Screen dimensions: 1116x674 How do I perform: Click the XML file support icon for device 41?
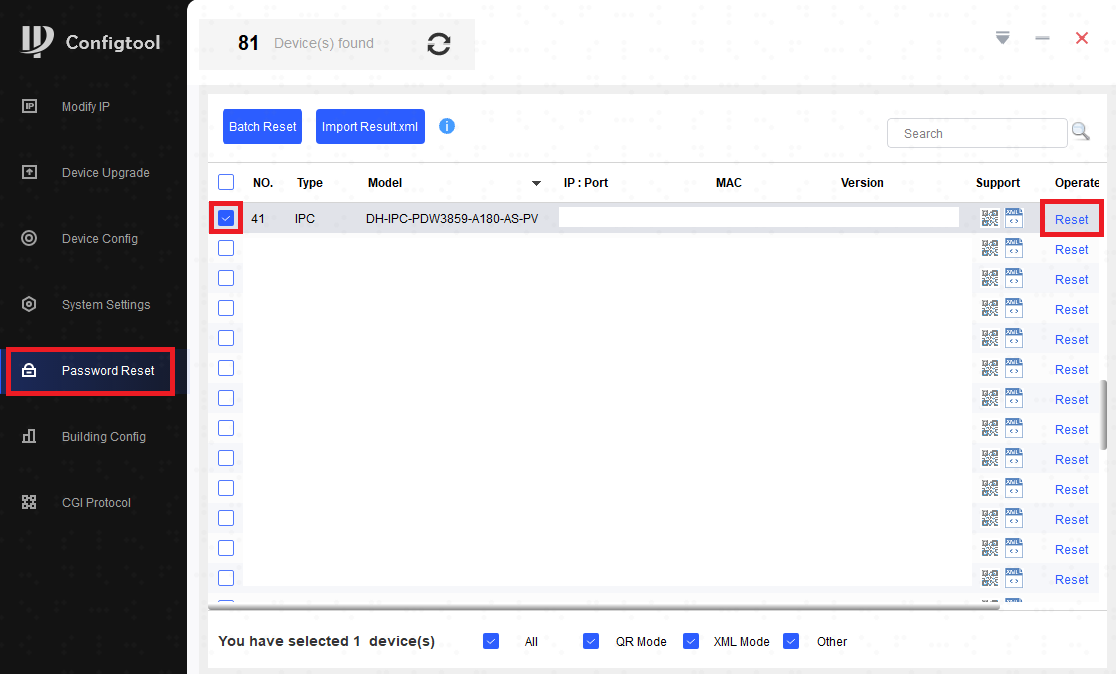pos(1014,218)
